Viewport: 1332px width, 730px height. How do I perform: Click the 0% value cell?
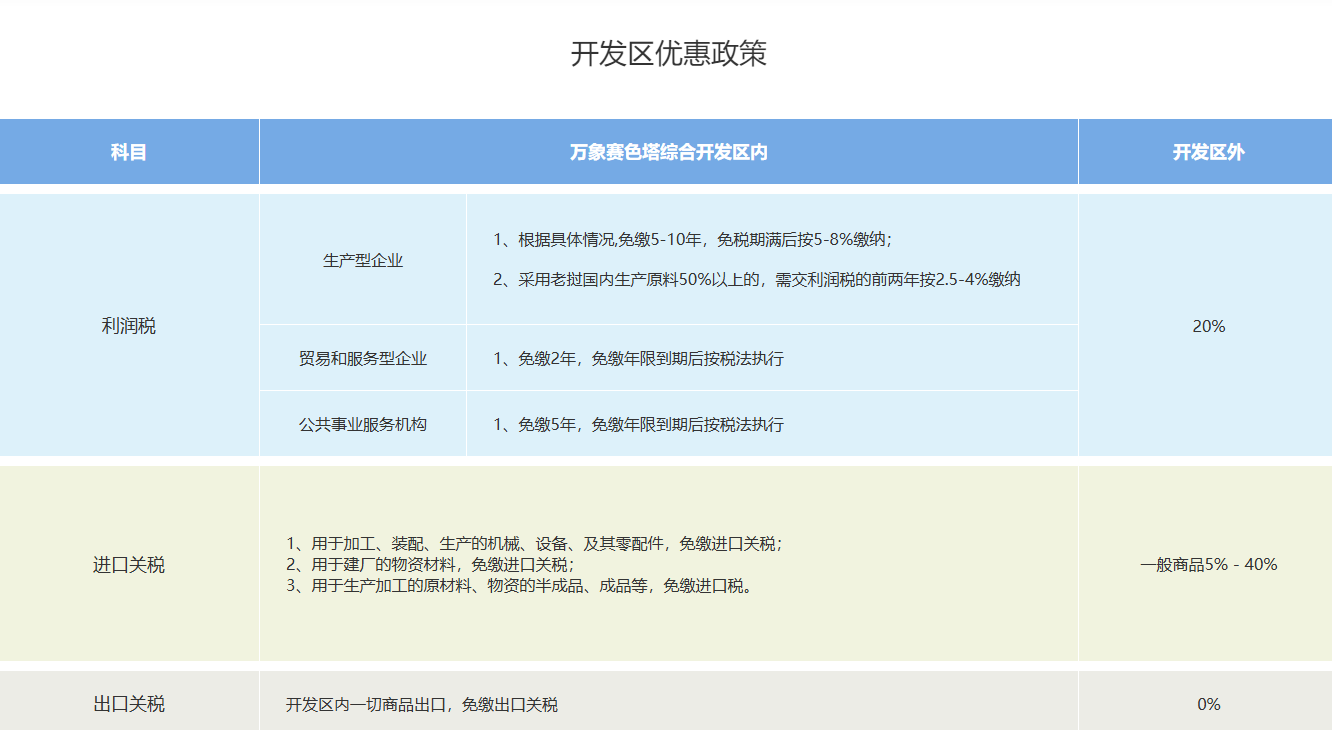click(x=1205, y=703)
